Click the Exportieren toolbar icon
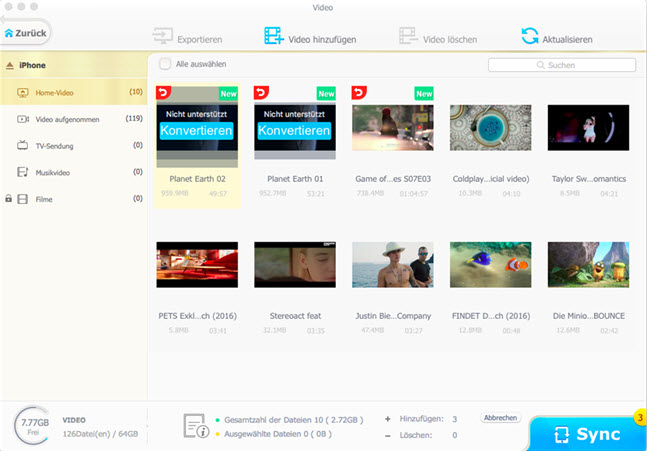 pos(161,39)
